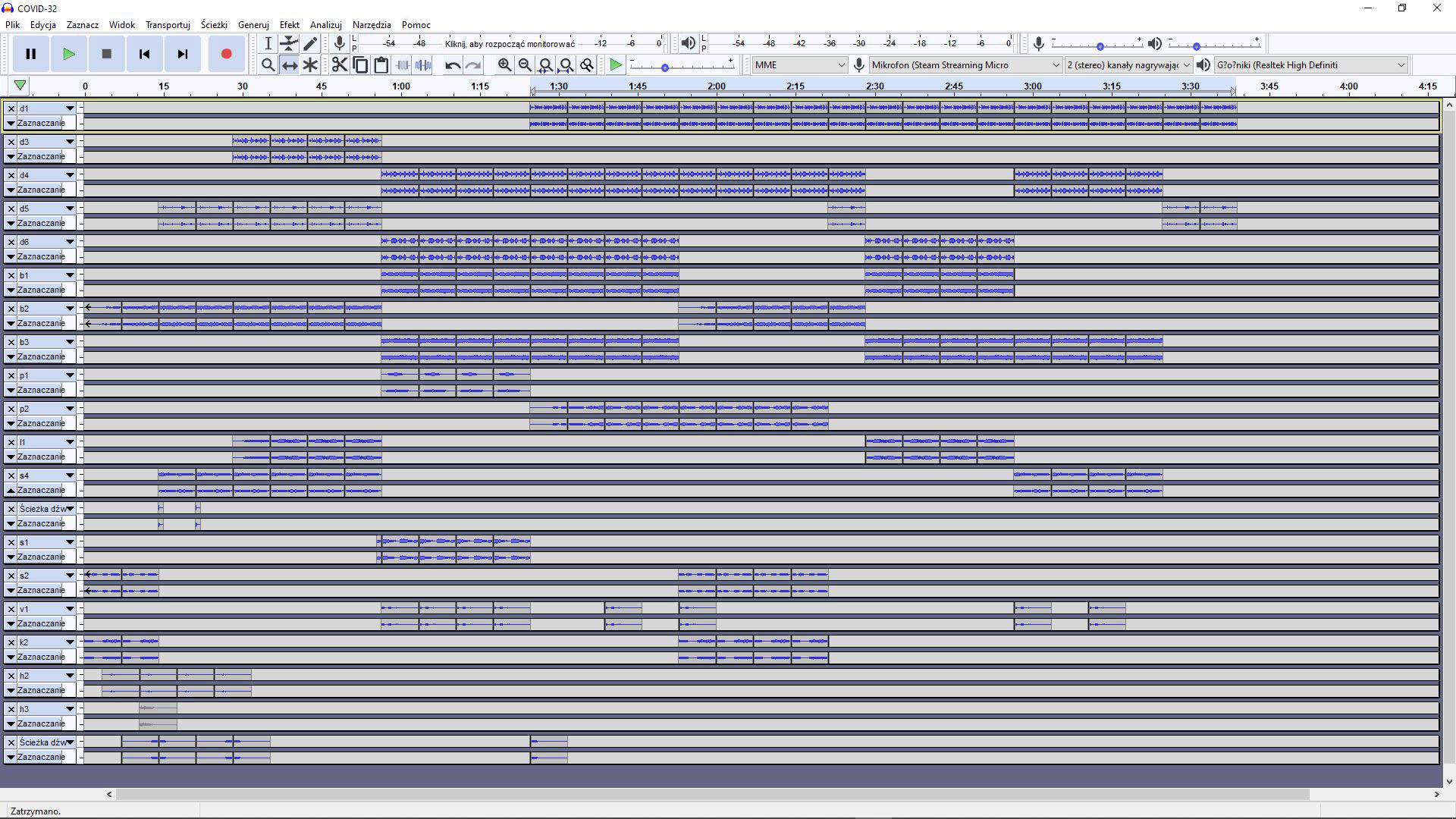The height and width of the screenshot is (819, 1456).
Task: Open the MME audio host dropdown
Action: (x=799, y=65)
